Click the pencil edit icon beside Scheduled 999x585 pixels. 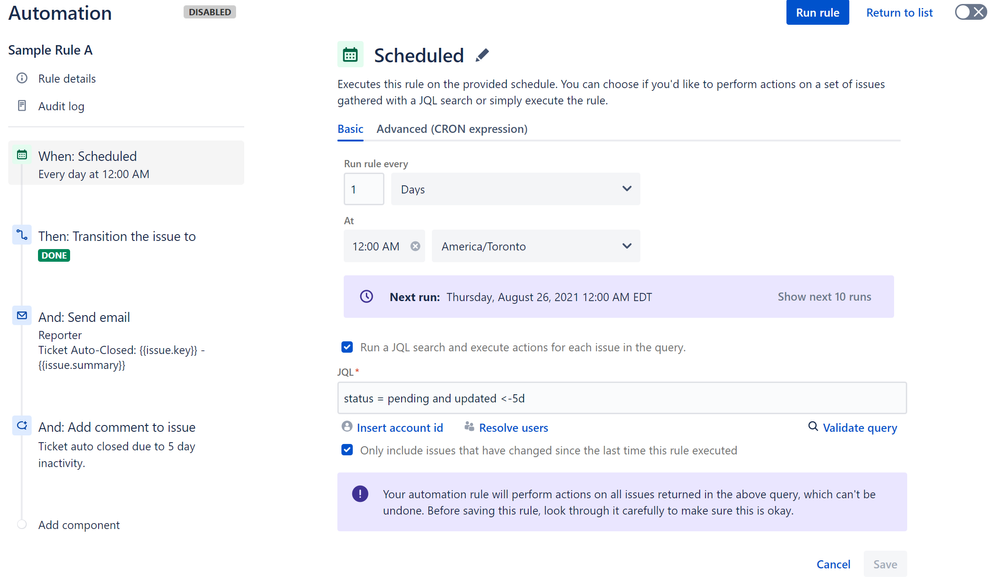point(482,55)
